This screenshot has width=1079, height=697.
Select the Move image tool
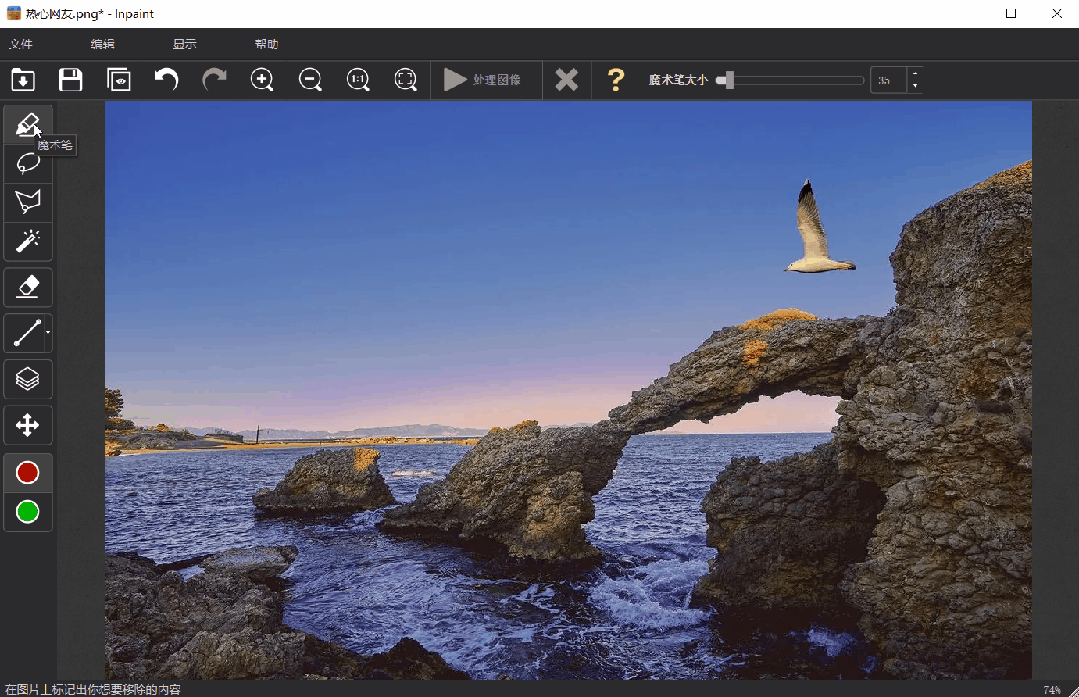coord(28,426)
